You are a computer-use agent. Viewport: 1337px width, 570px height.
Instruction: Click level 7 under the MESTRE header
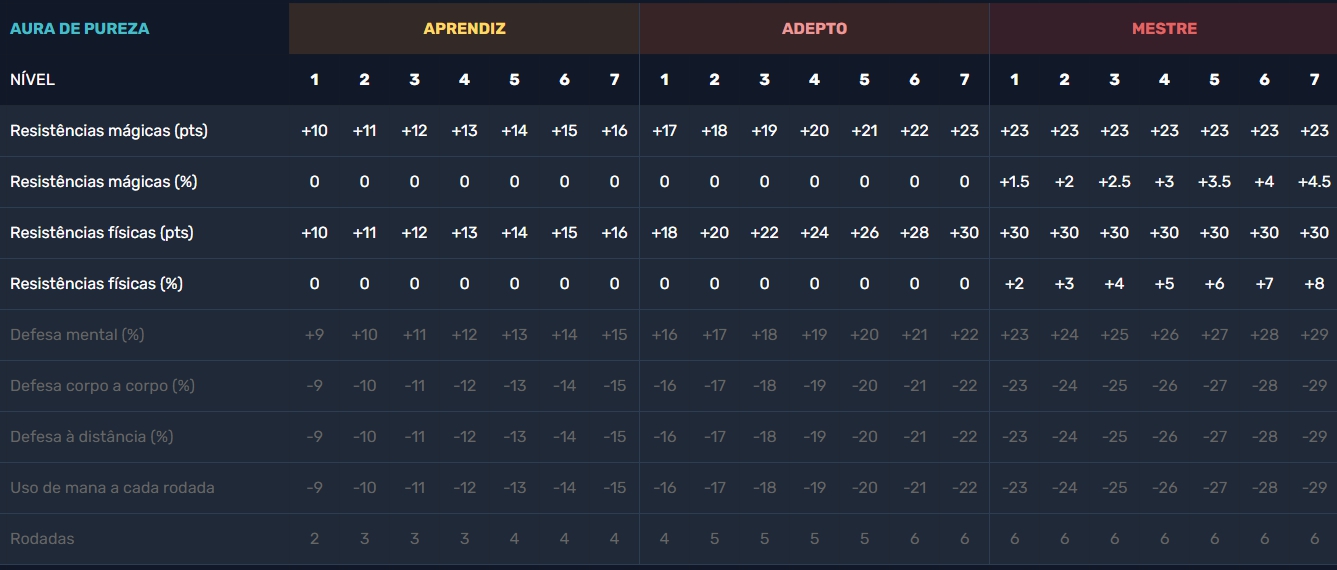pos(1314,80)
